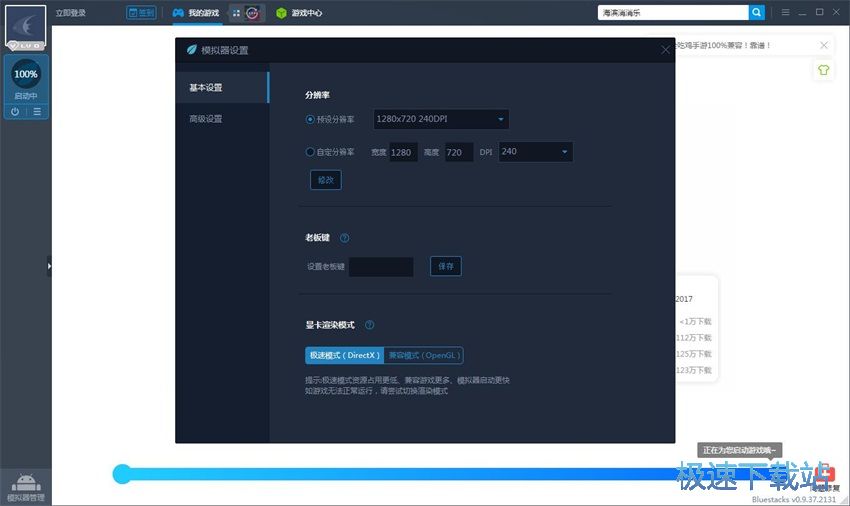The image size is (850, 506).
Task: Click the help icon next to 老板键
Action: (x=344, y=238)
